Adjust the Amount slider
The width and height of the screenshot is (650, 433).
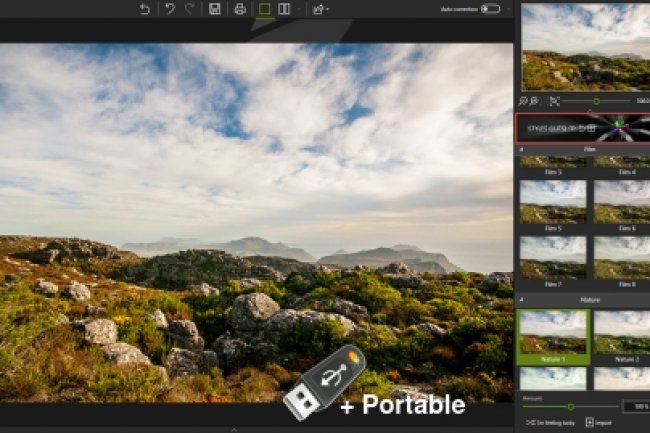tap(570, 406)
